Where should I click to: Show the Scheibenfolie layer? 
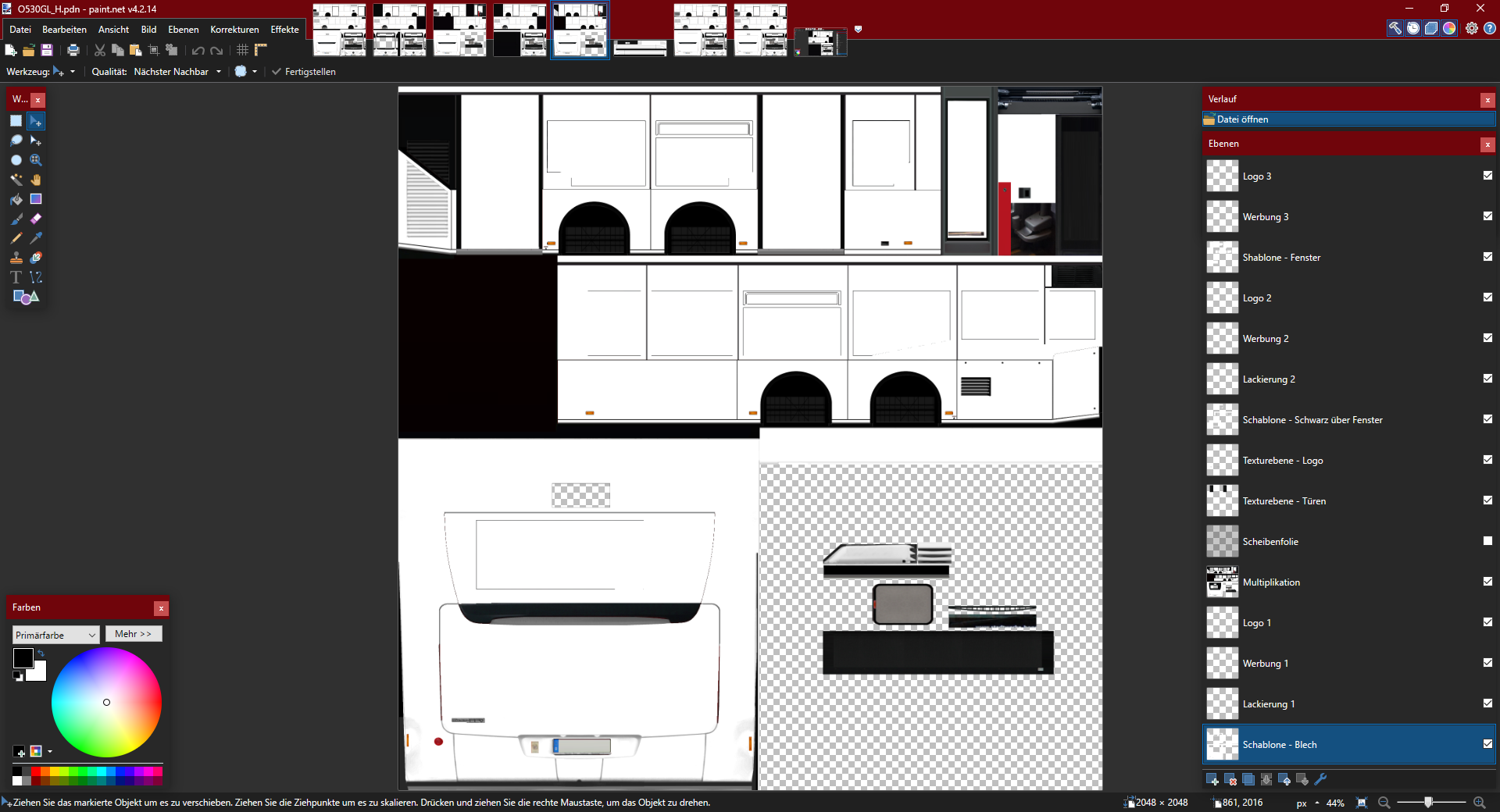(x=1487, y=541)
